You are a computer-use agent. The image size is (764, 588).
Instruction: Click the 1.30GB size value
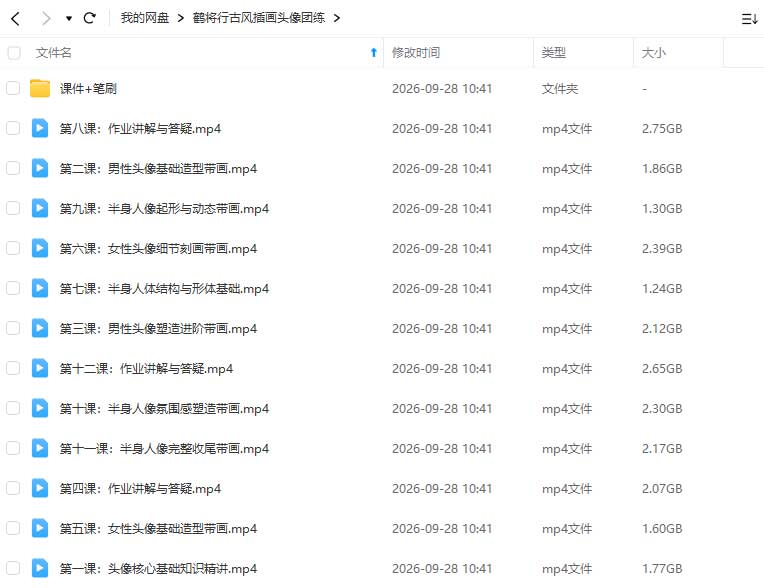tap(662, 209)
